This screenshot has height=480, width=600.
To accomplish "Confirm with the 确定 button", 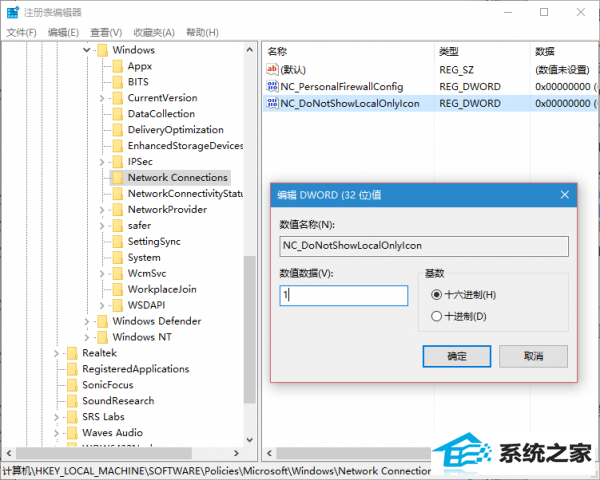I will click(x=457, y=356).
